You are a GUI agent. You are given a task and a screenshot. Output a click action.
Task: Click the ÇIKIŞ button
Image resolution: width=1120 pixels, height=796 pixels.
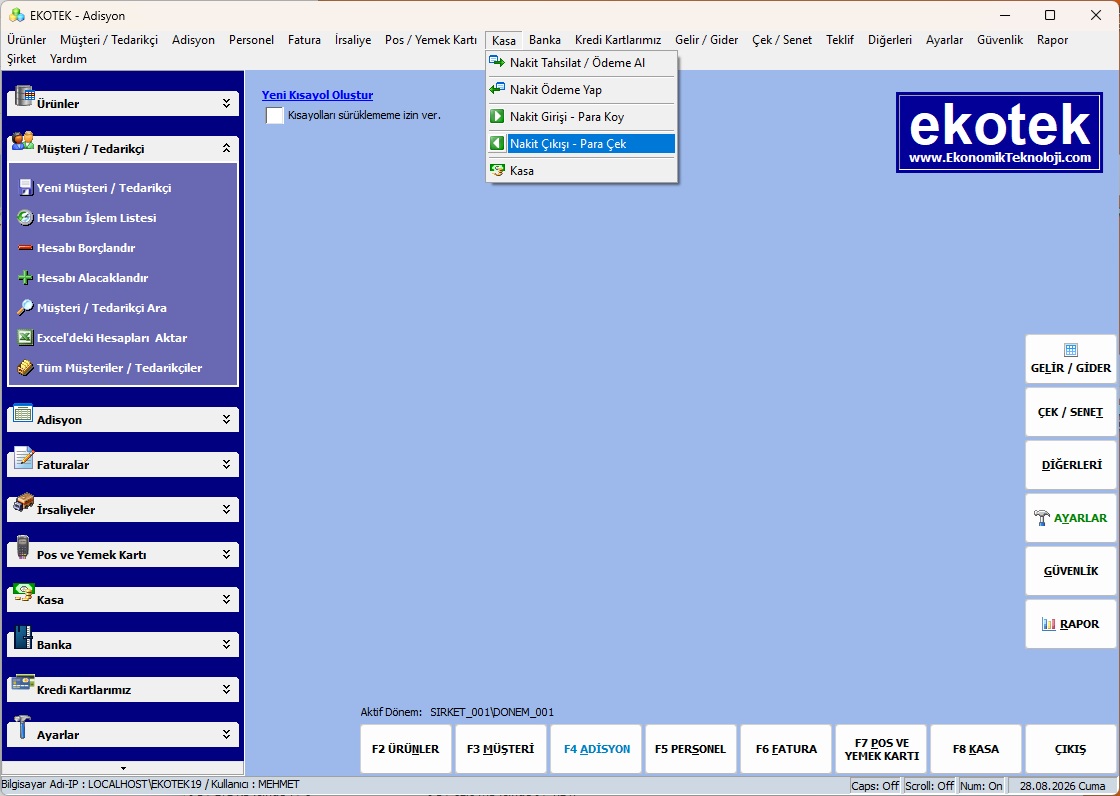point(1071,749)
